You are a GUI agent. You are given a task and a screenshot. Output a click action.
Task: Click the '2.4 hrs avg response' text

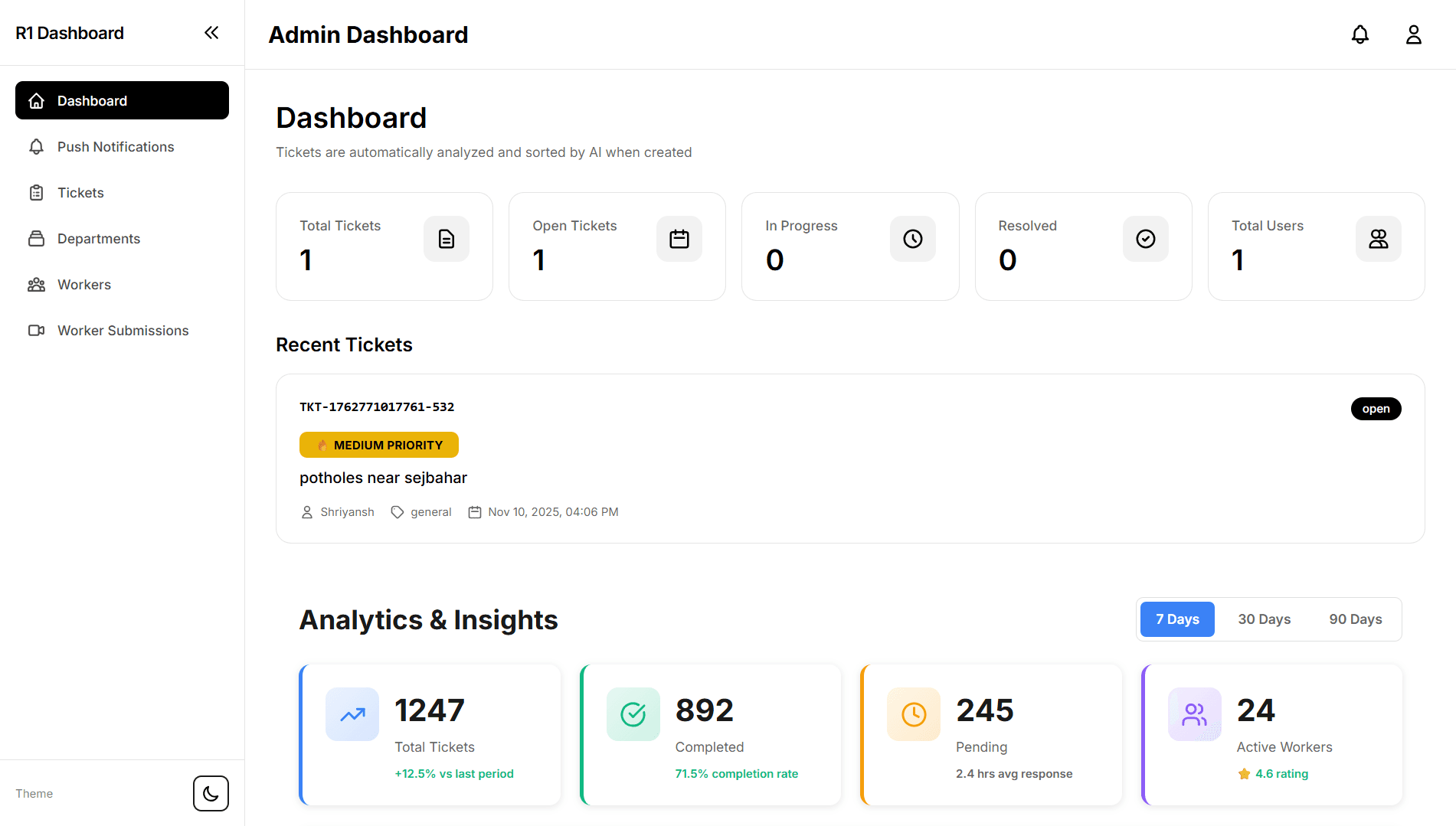tap(1014, 774)
